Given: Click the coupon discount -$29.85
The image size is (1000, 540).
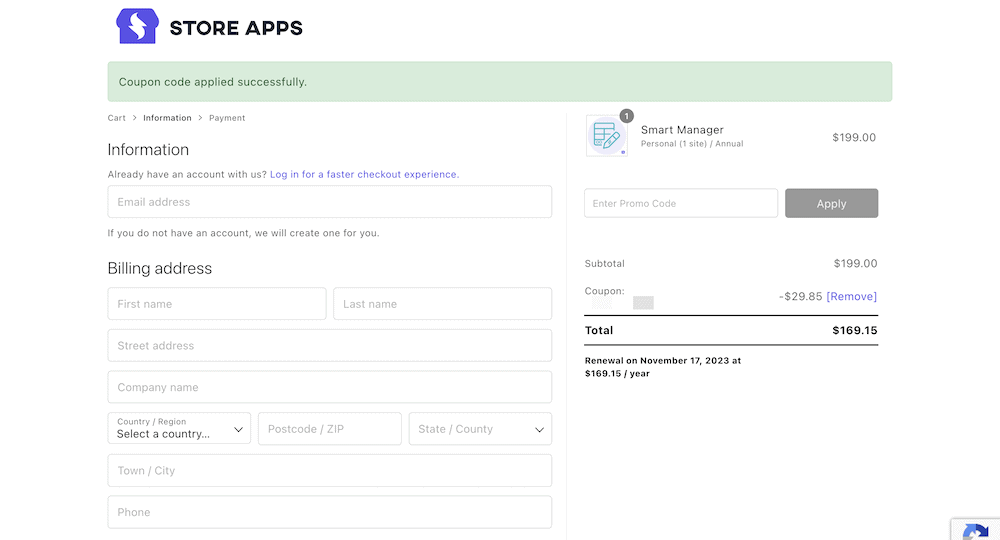Looking at the screenshot, I should 800,296.
